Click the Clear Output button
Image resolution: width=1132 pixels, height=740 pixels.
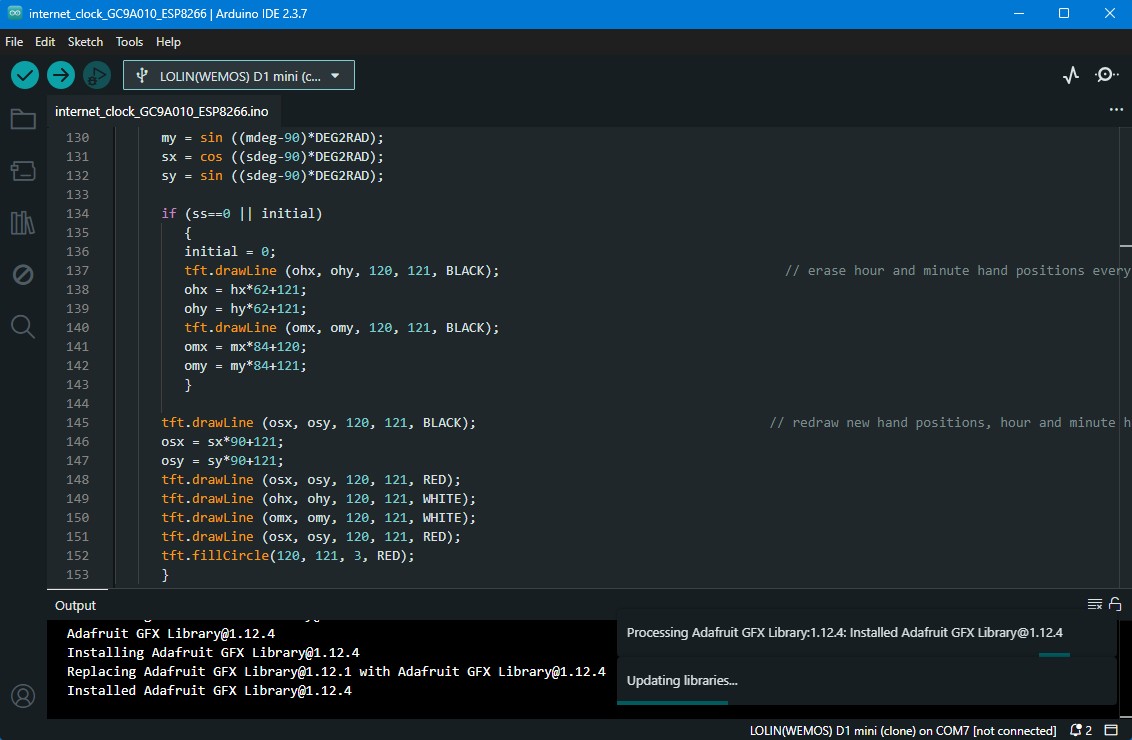(x=1095, y=604)
